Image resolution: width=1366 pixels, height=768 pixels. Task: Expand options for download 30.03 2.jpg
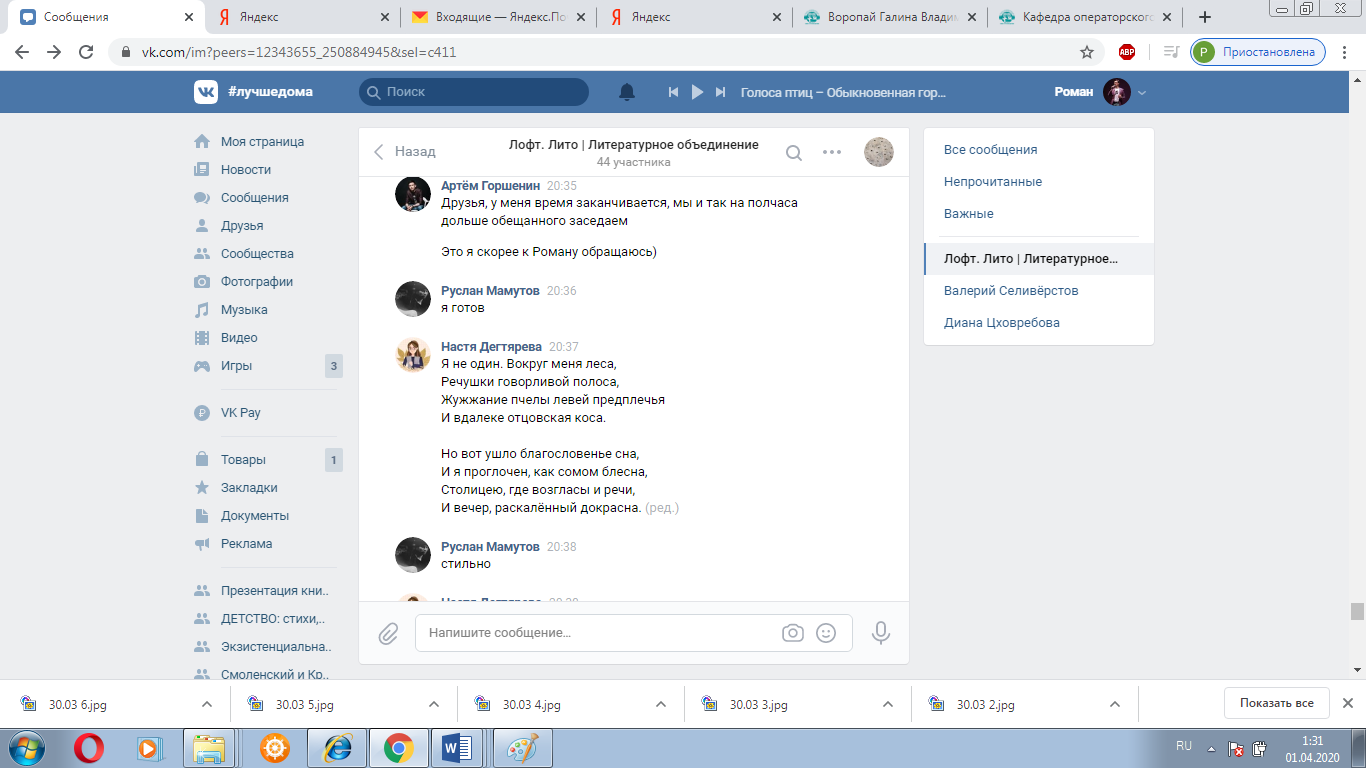pyautogui.click(x=1114, y=704)
